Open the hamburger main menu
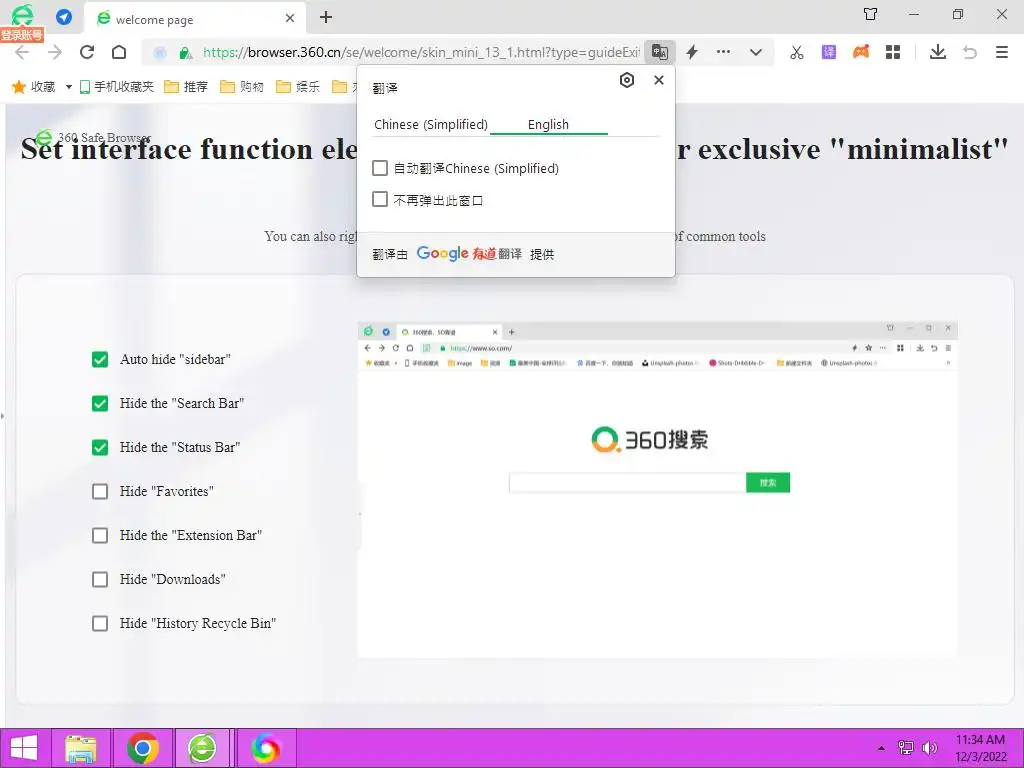The width and height of the screenshot is (1024, 768). point(1002,52)
